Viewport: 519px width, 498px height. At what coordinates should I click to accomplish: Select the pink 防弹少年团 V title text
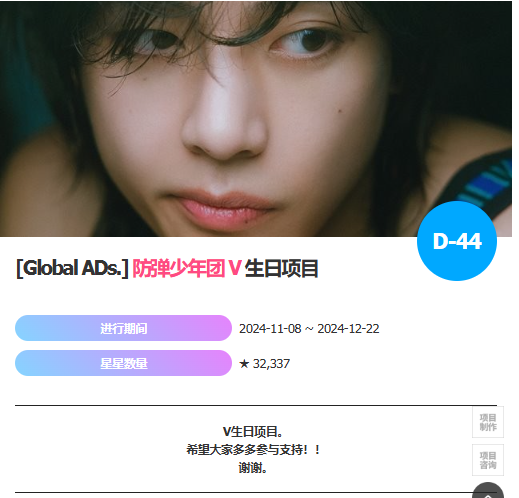tap(187, 268)
